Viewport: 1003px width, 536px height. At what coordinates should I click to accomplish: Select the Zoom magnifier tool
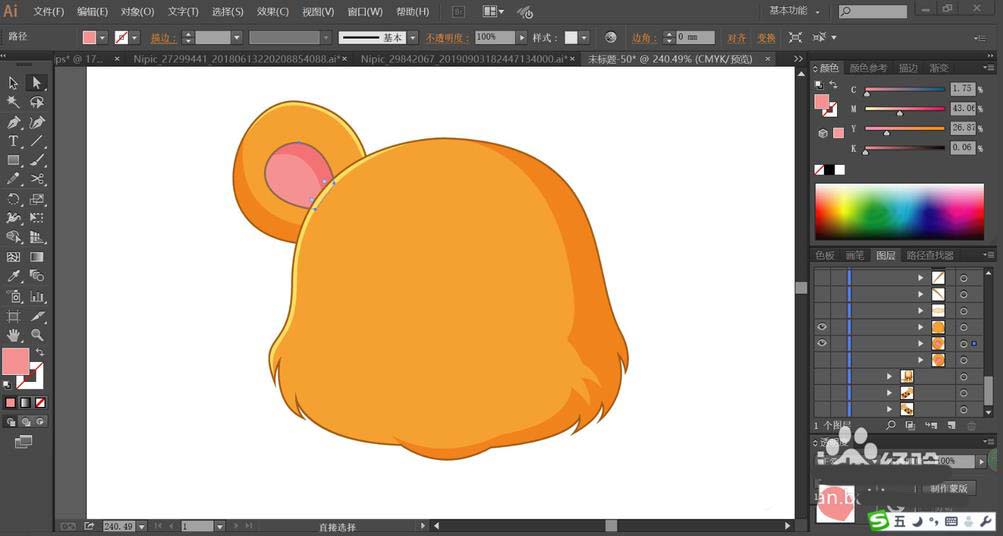[37, 335]
